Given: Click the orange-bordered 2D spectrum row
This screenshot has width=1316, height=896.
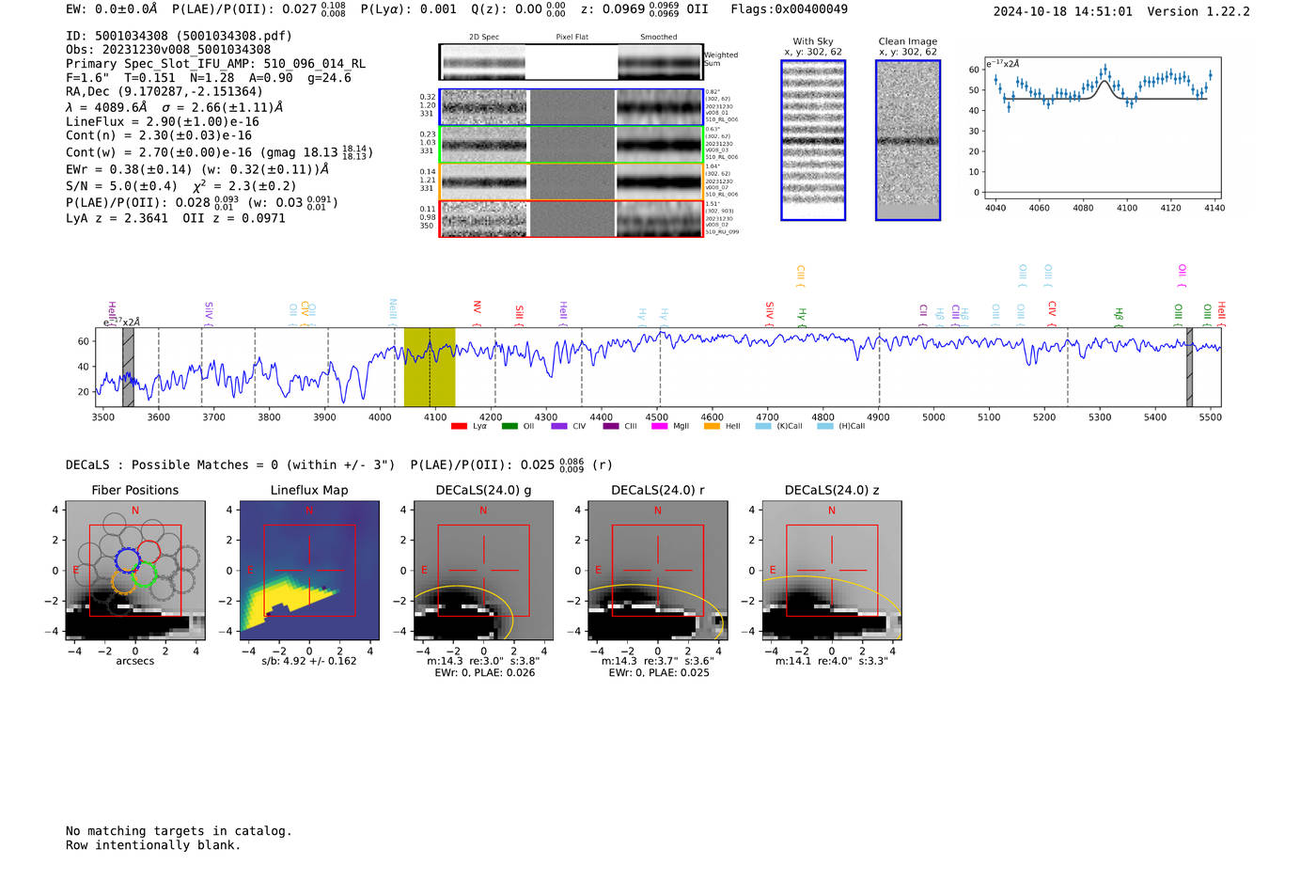Looking at the screenshot, I should pos(572,181).
